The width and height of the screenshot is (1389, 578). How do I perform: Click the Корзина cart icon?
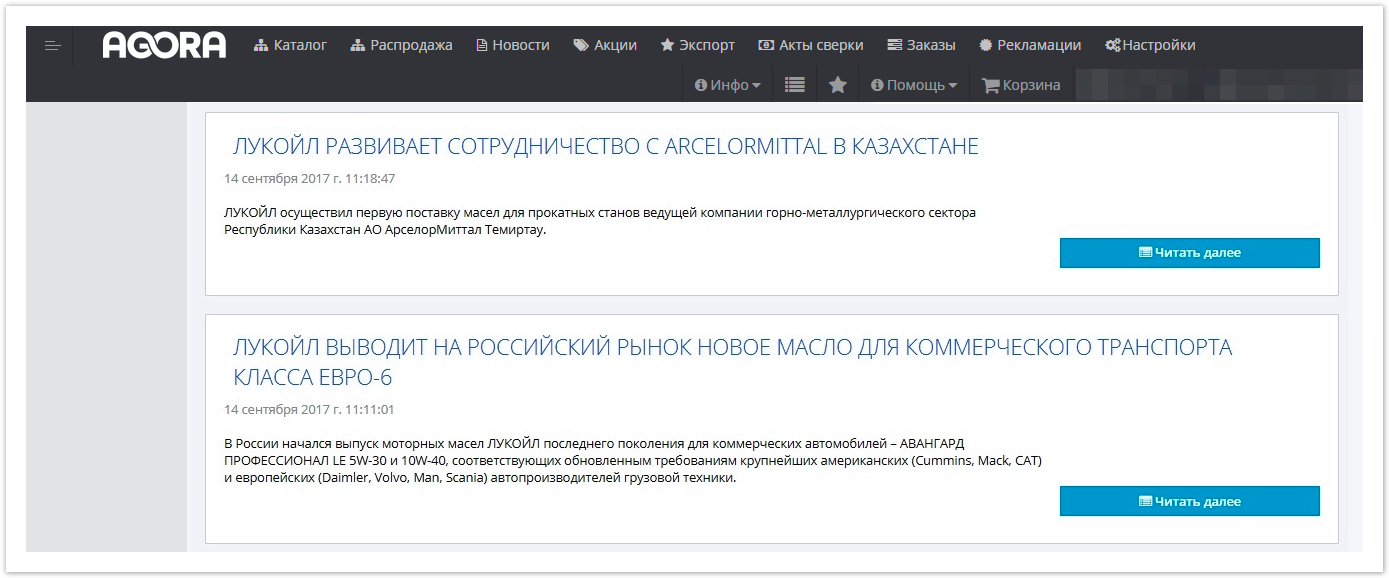coord(991,85)
